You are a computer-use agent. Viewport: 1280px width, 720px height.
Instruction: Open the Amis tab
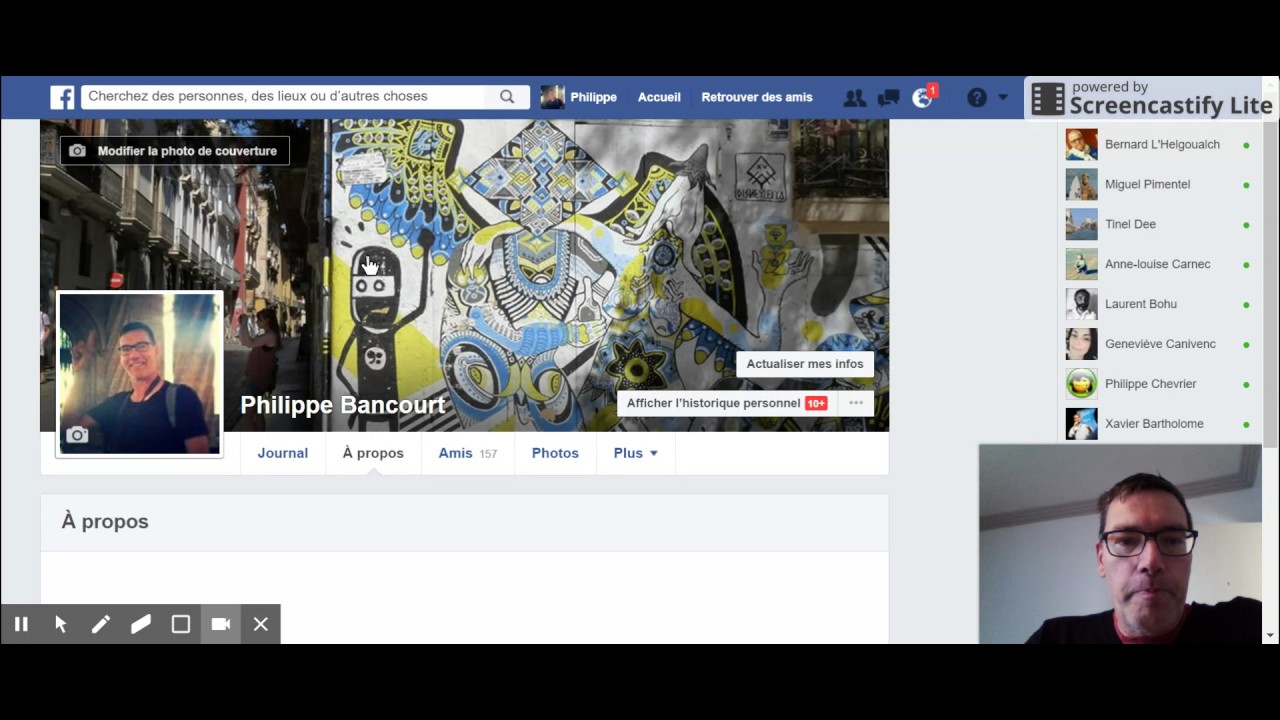[468, 453]
